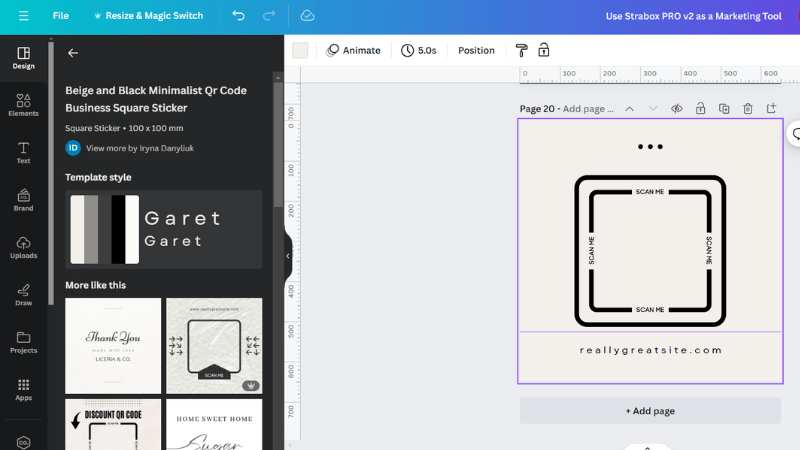Open the Text tool panel

click(23, 151)
